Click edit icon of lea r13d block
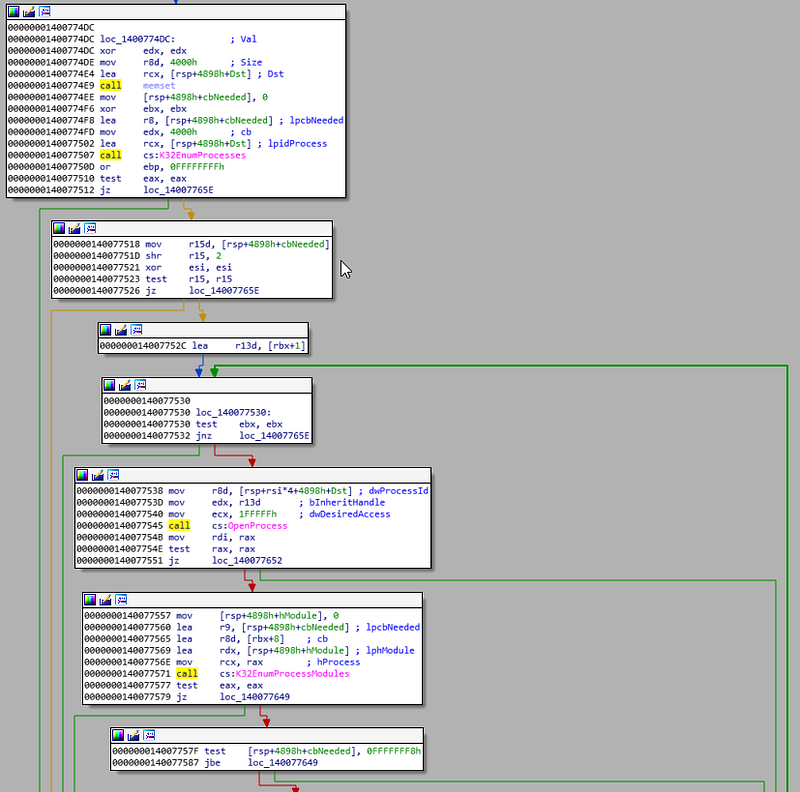The height and width of the screenshot is (792, 800). coord(121,330)
